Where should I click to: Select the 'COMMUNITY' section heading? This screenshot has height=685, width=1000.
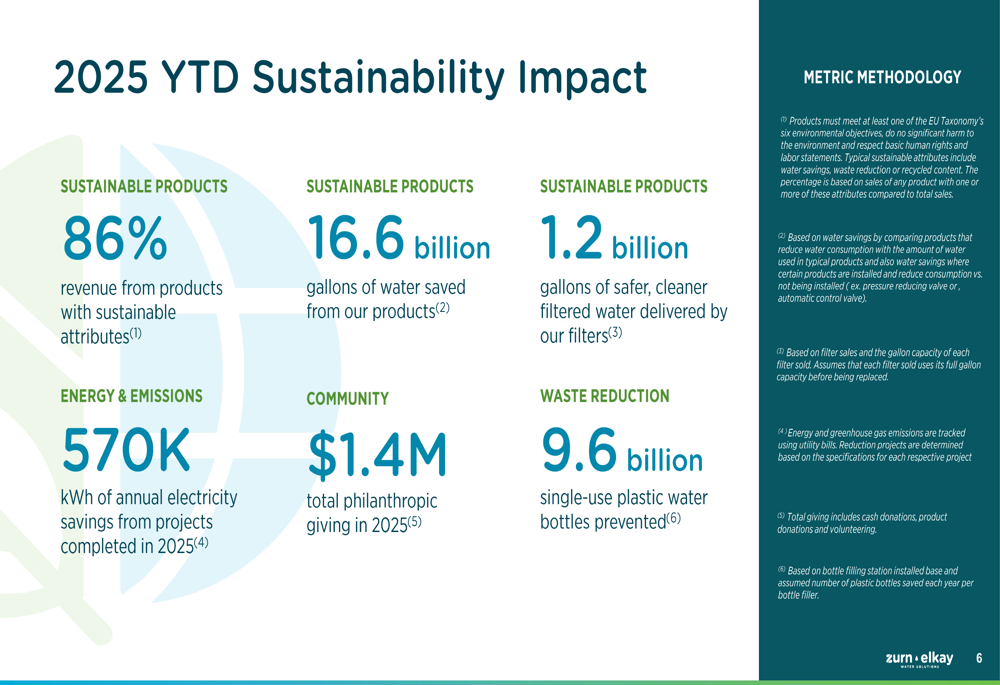347,399
